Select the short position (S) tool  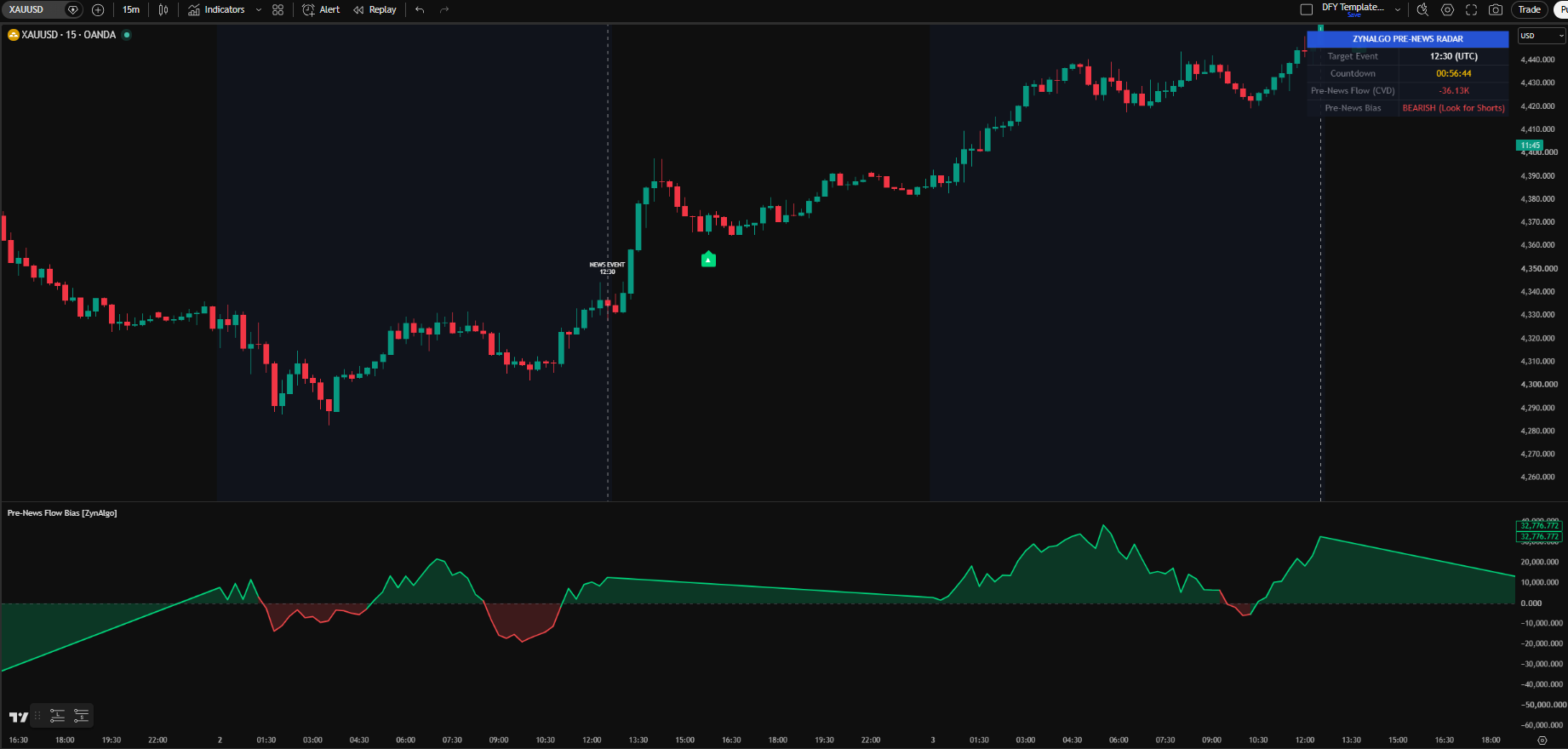coord(81,716)
